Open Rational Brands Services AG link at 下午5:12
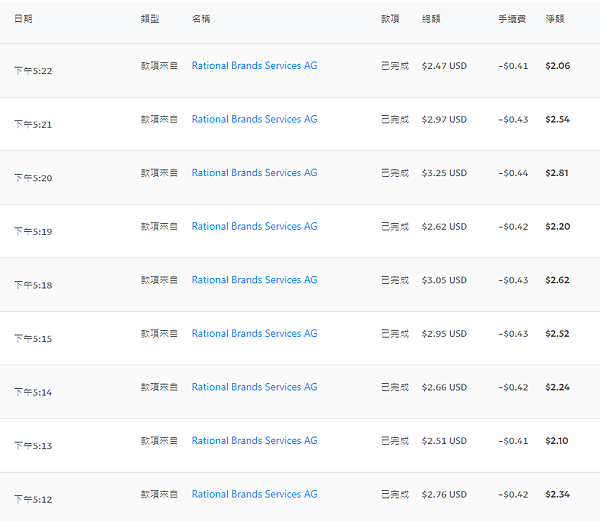This screenshot has height=521, width=600. pos(254,494)
